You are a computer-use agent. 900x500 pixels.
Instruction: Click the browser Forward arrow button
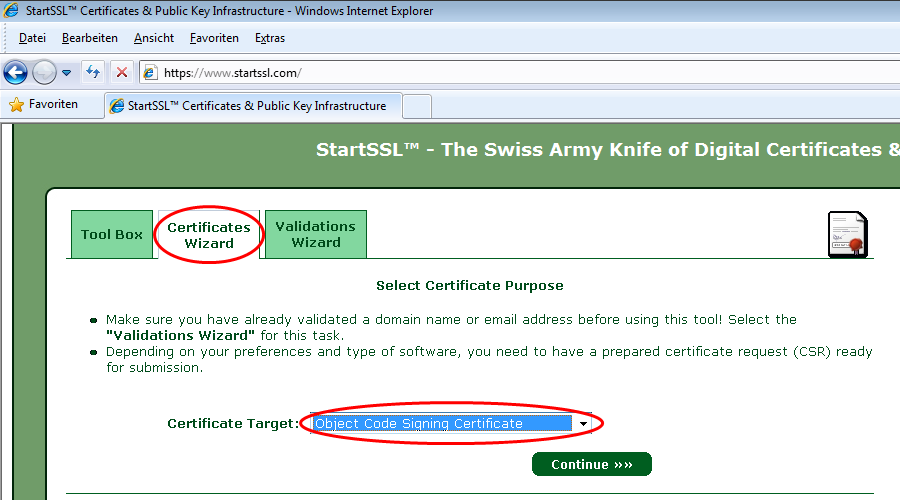click(x=44, y=73)
